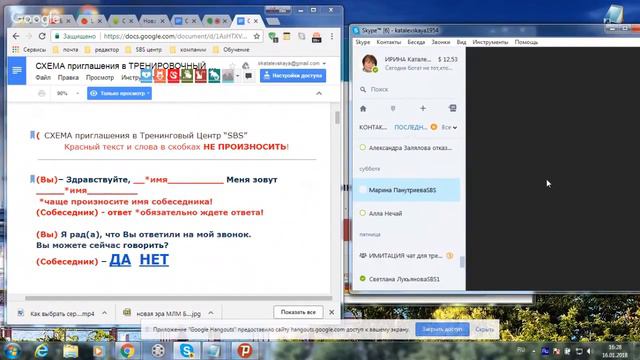Open Skype home icon

(363, 109)
